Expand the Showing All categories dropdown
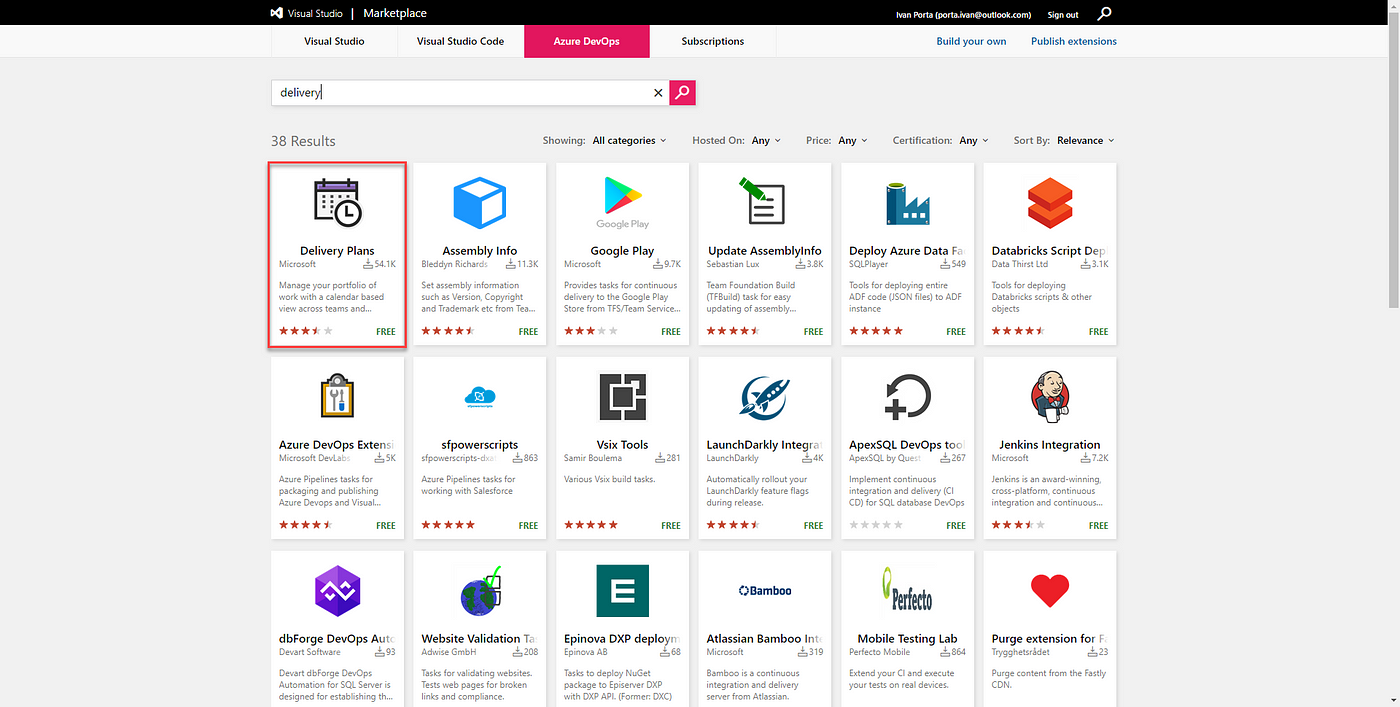The height and width of the screenshot is (707, 1400). (629, 141)
